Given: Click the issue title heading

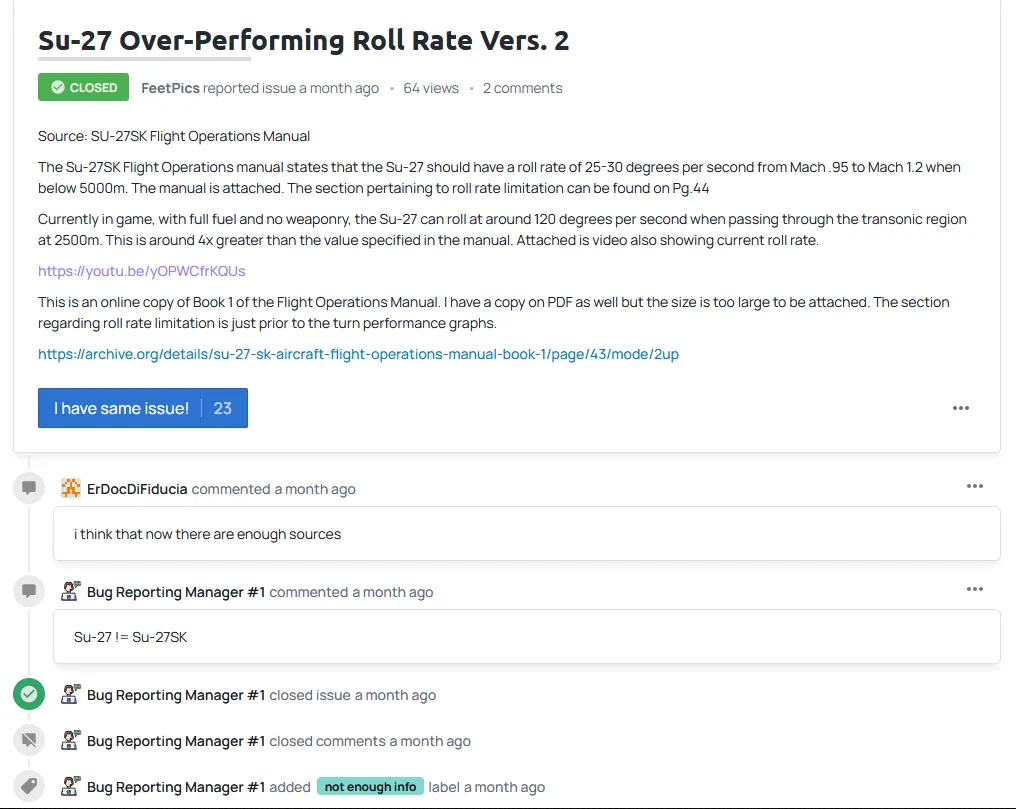Looking at the screenshot, I should (x=303, y=41).
